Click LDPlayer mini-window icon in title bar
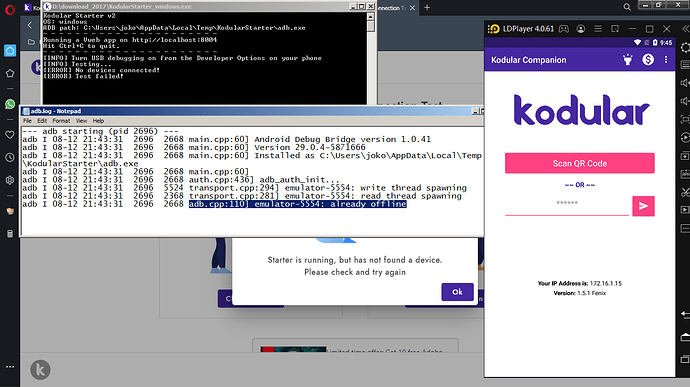Screen dimensions: 690x387 [615, 29]
